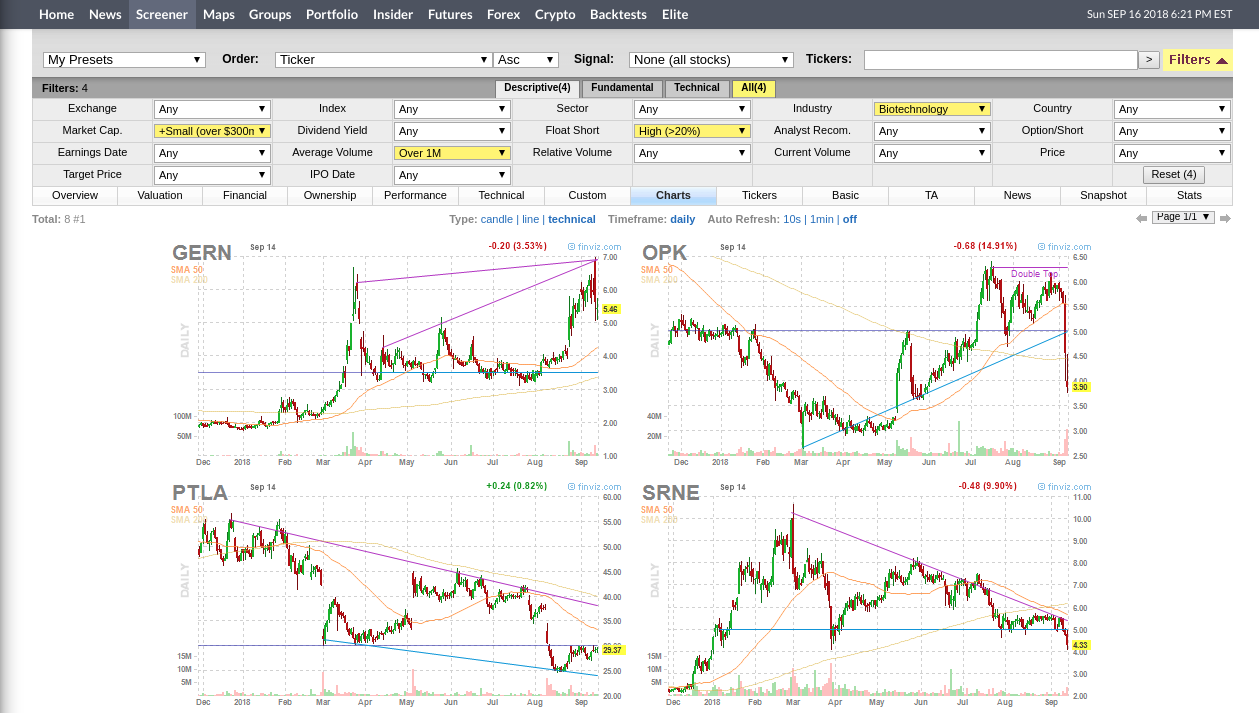Open the Stats view tab
1259x713 pixels.
pyautogui.click(x=1189, y=196)
